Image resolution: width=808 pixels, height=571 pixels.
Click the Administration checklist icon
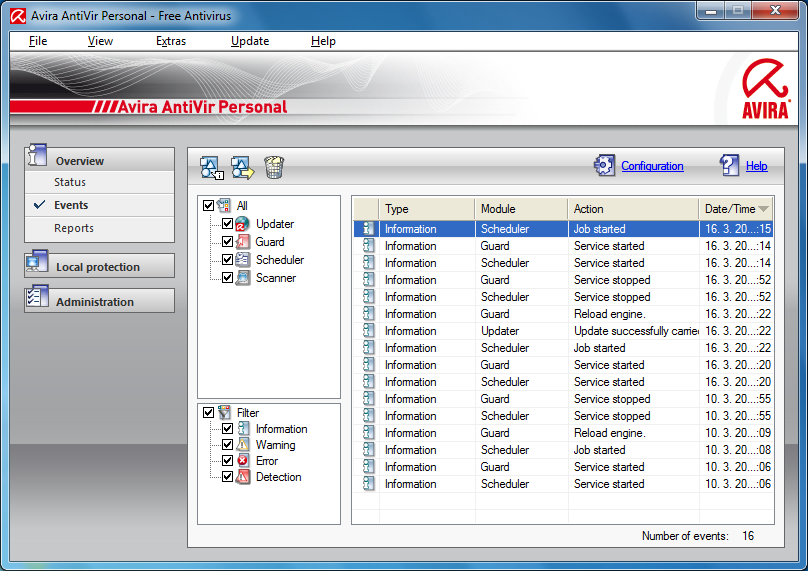38,300
